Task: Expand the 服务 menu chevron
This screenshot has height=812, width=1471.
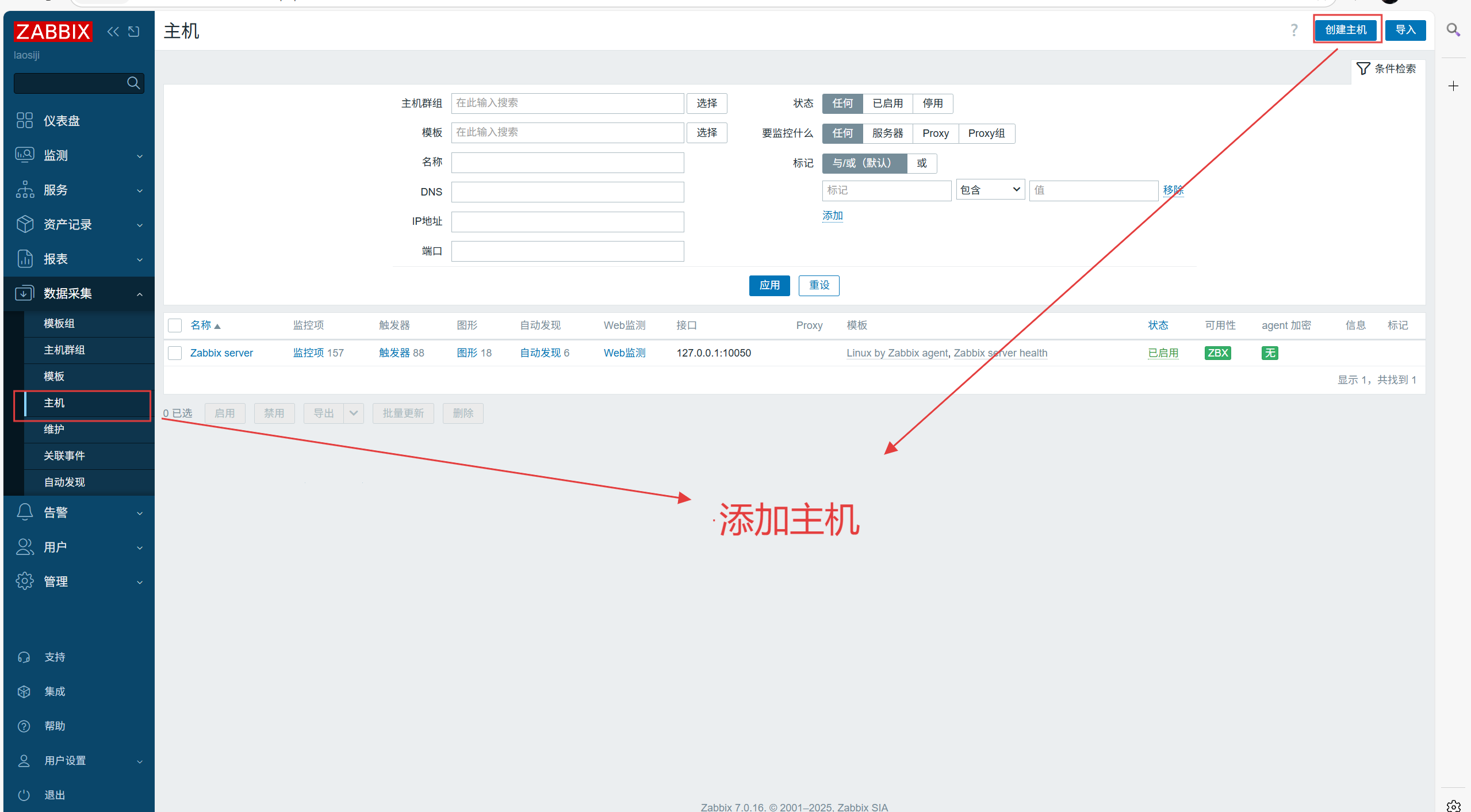Action: click(x=140, y=190)
